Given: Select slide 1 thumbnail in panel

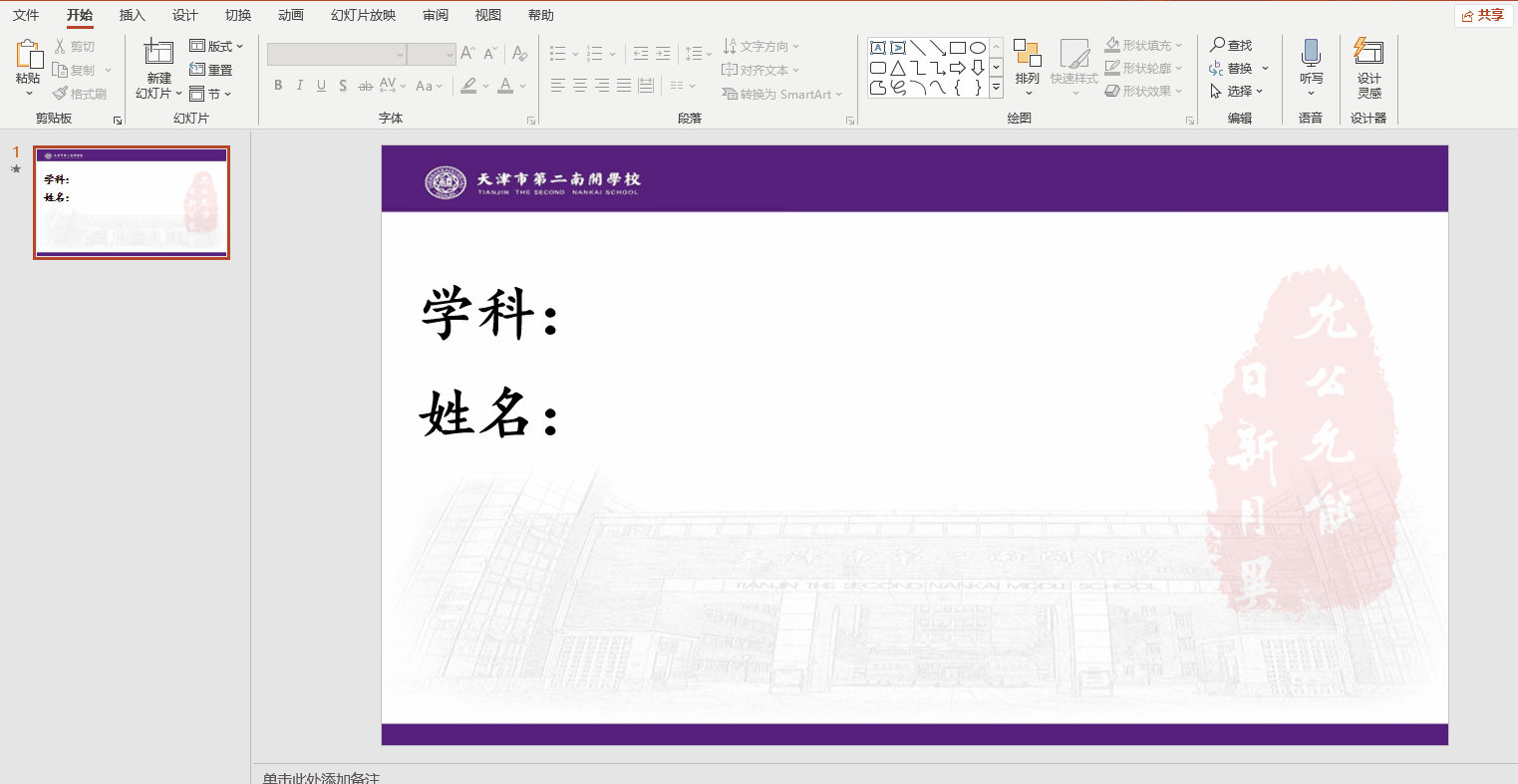Looking at the screenshot, I should 132,202.
